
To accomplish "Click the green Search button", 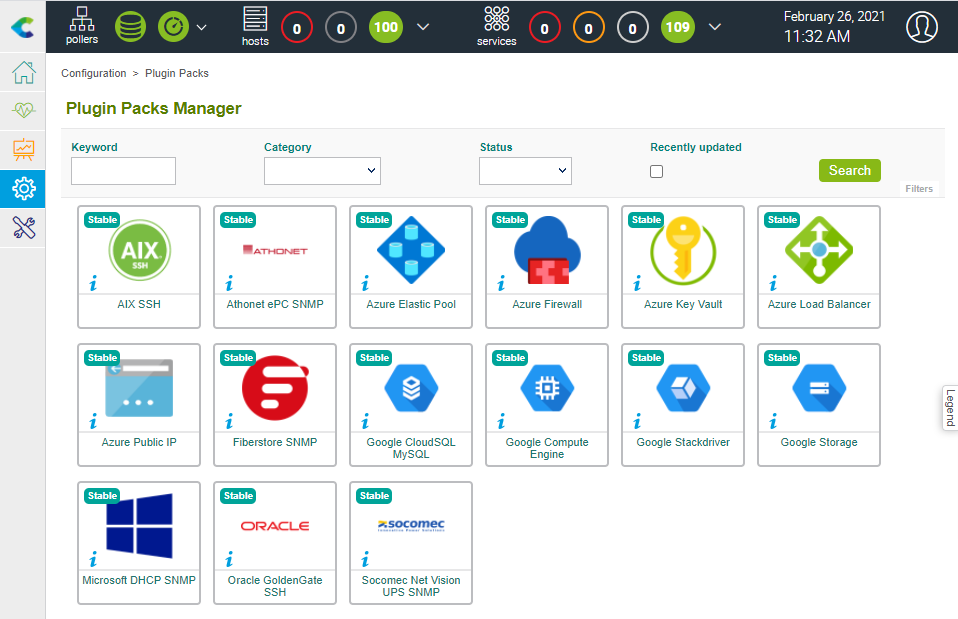I will (850, 170).
